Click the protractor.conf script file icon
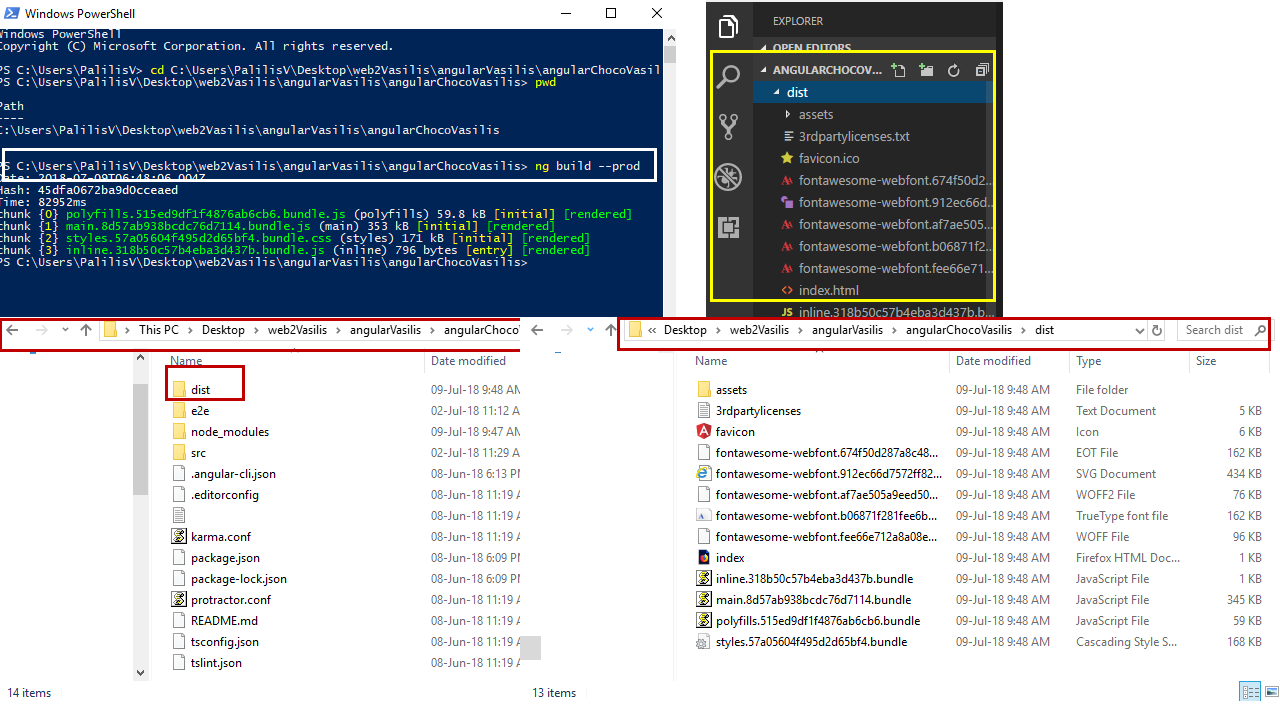This screenshot has height=720, width=1280. tap(179, 600)
